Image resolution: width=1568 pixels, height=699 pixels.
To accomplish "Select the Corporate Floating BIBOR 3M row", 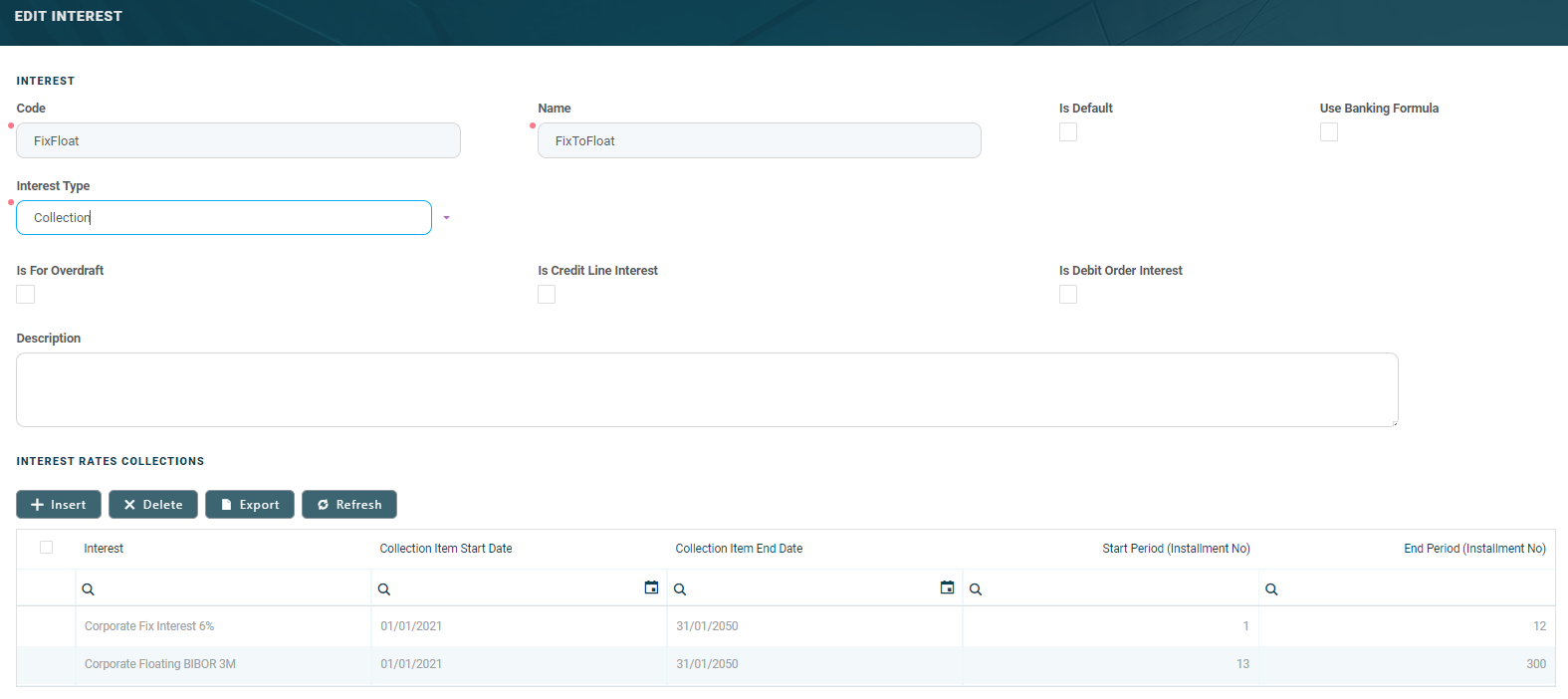I will 160,664.
